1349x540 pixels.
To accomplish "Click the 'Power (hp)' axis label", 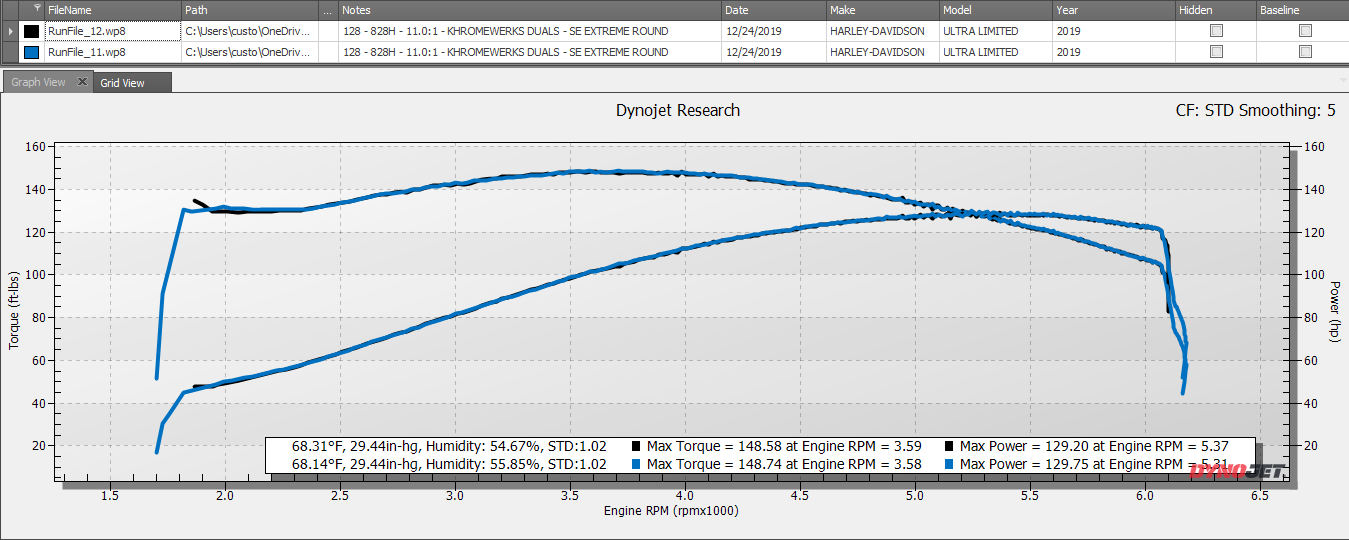I will pyautogui.click(x=1334, y=311).
